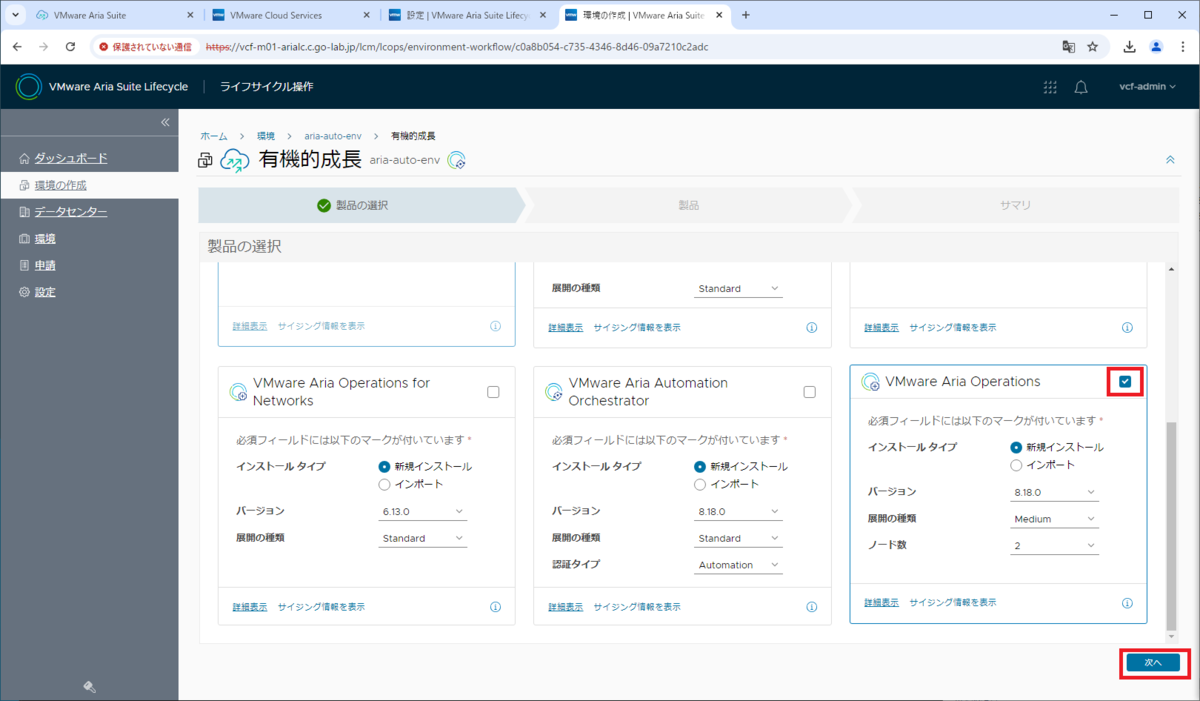This screenshot has width=1200, height=701.
Task: Select インポート for Automation Orchestrator
Action: click(x=700, y=484)
